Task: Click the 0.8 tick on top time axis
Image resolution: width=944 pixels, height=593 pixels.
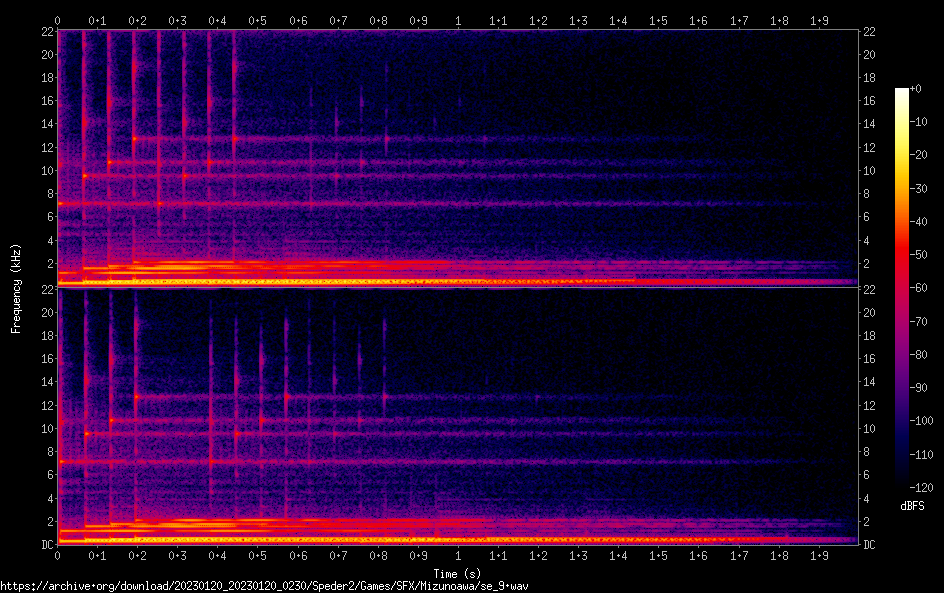Action: tap(378, 20)
